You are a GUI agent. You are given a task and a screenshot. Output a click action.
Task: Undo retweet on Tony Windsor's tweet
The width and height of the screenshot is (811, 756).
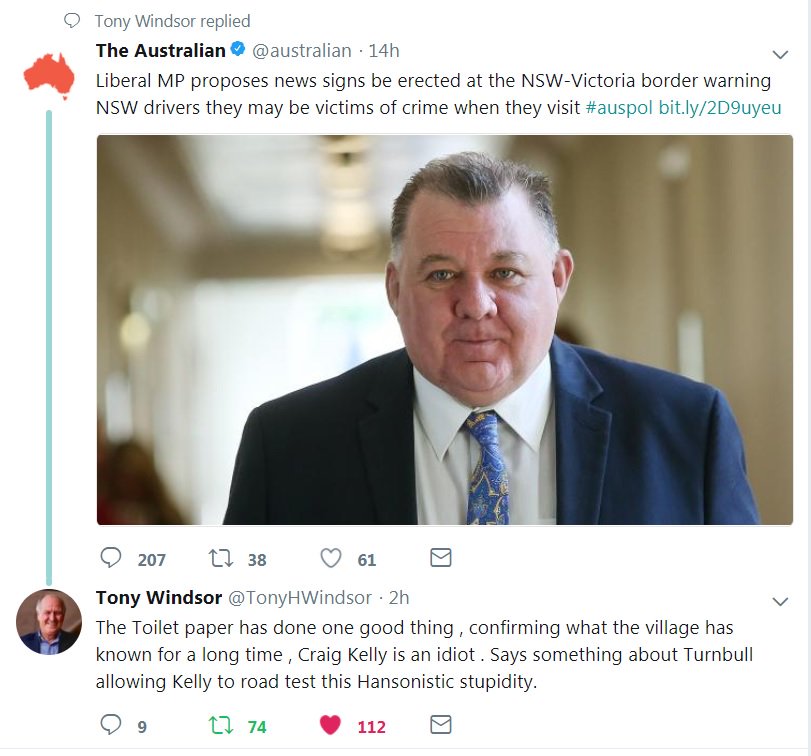pyautogui.click(x=221, y=725)
